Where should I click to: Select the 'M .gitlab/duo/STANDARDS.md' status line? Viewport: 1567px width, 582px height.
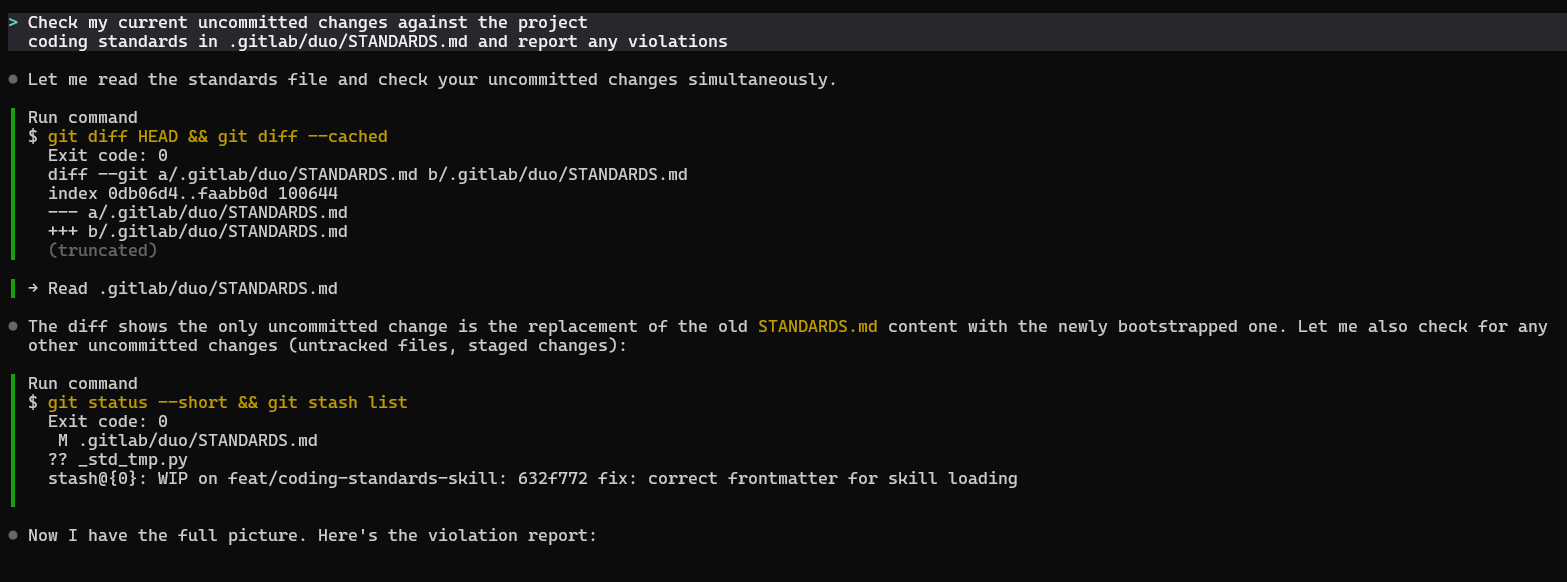[188, 440]
